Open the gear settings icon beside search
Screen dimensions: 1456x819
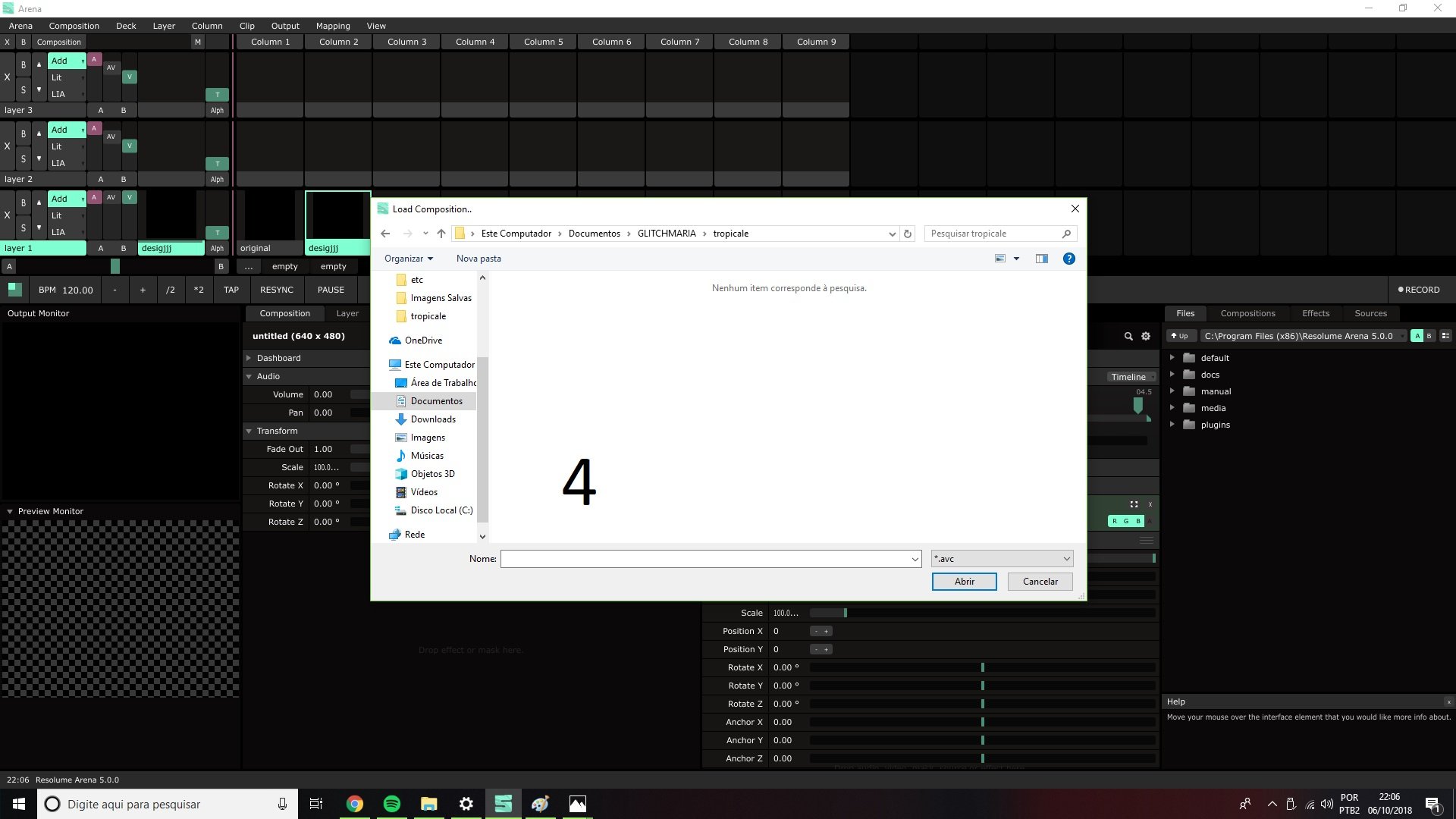(1146, 336)
